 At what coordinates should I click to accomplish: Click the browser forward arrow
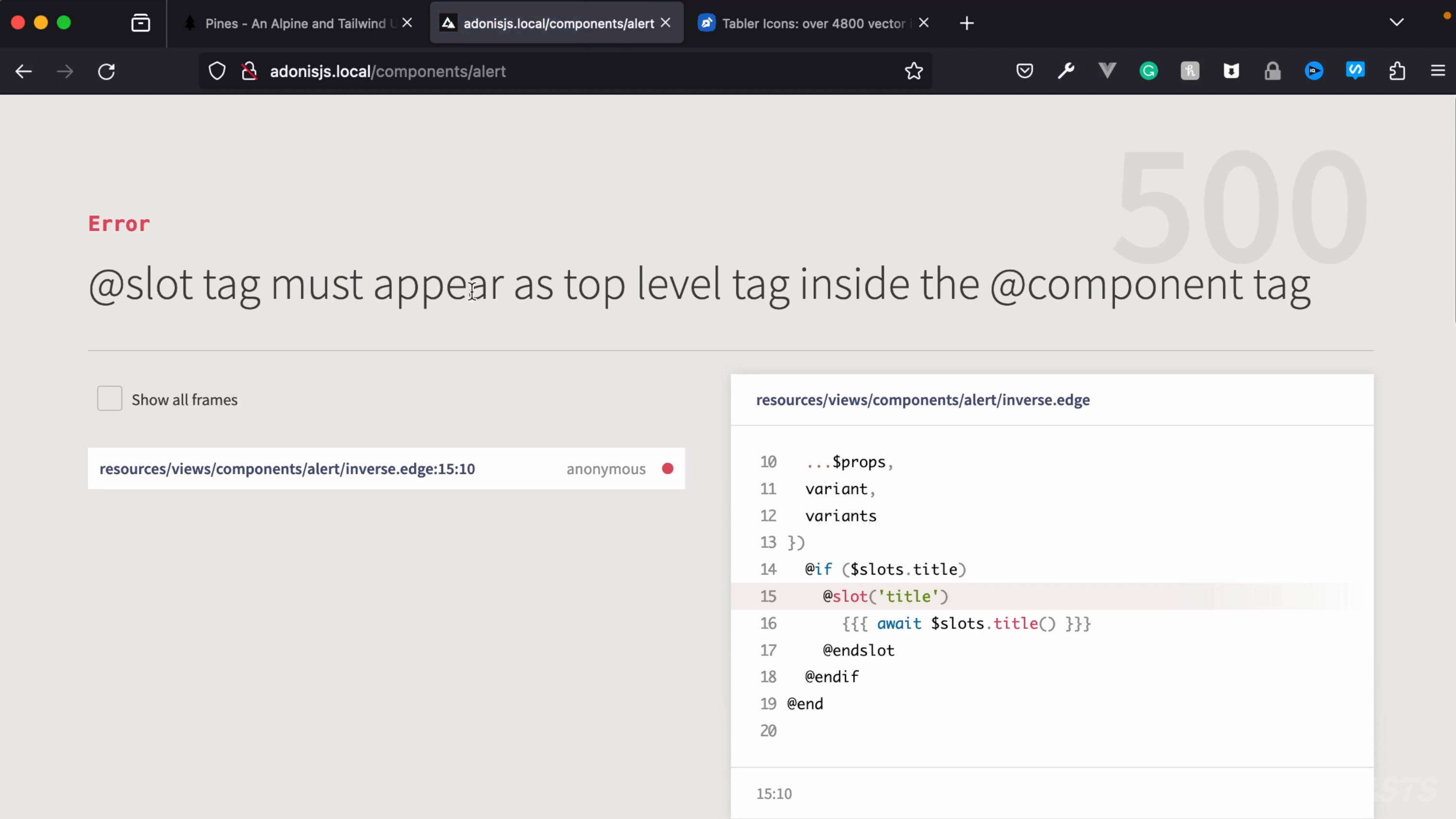pos(65,71)
